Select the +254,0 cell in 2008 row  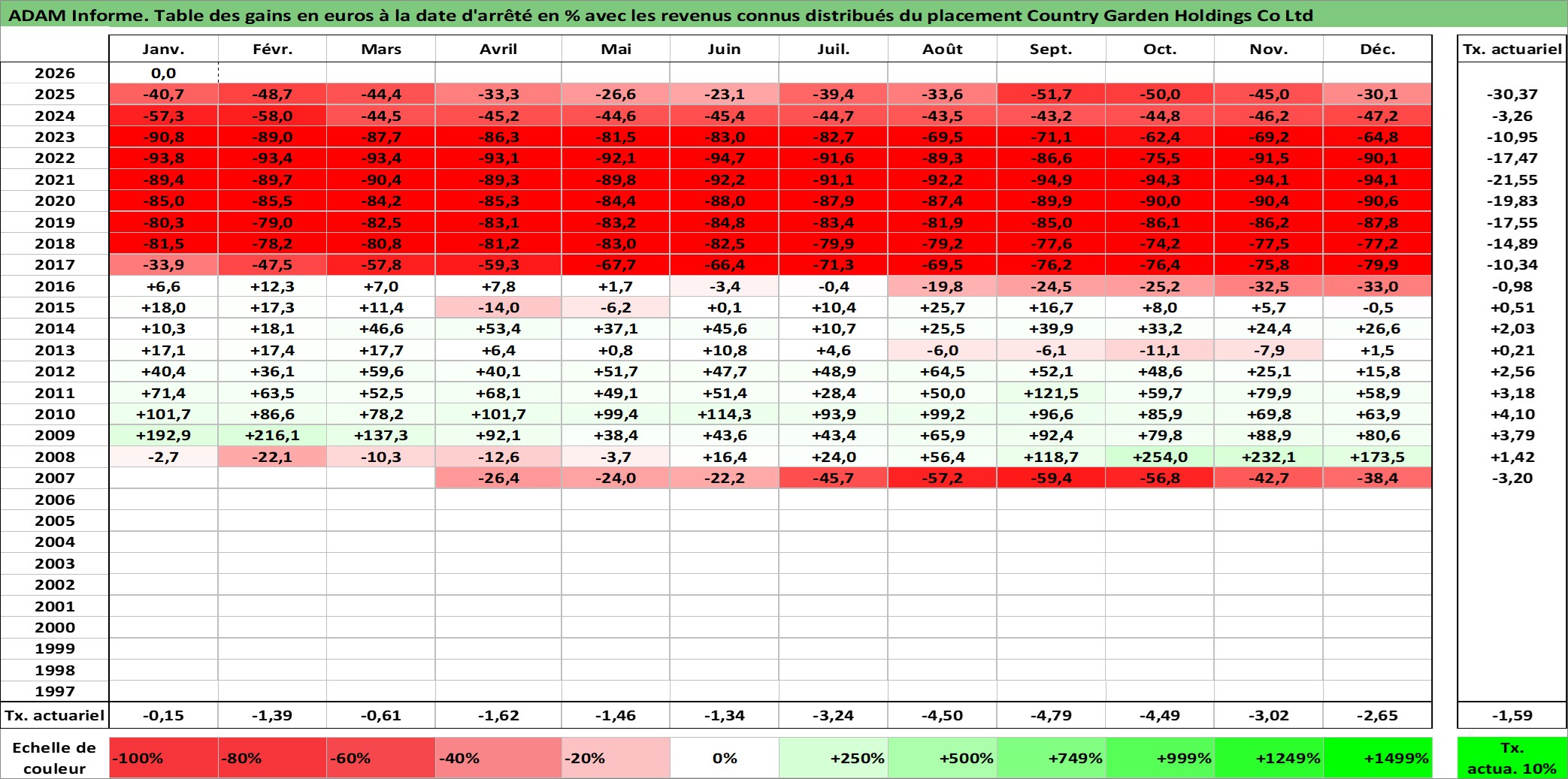(x=1160, y=457)
